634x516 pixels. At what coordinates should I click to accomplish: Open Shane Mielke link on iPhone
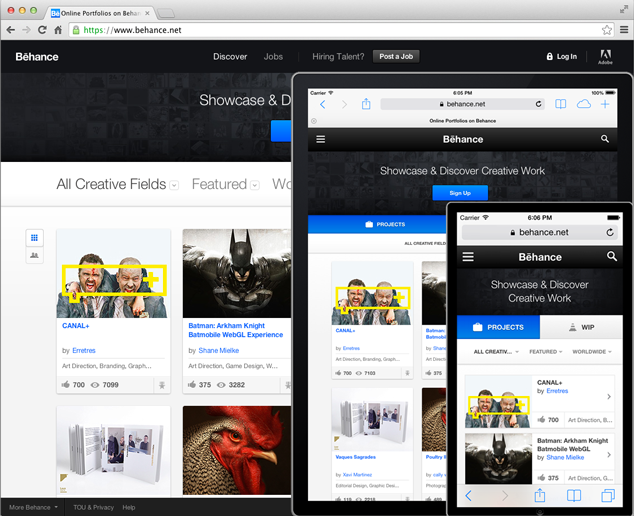565,457
